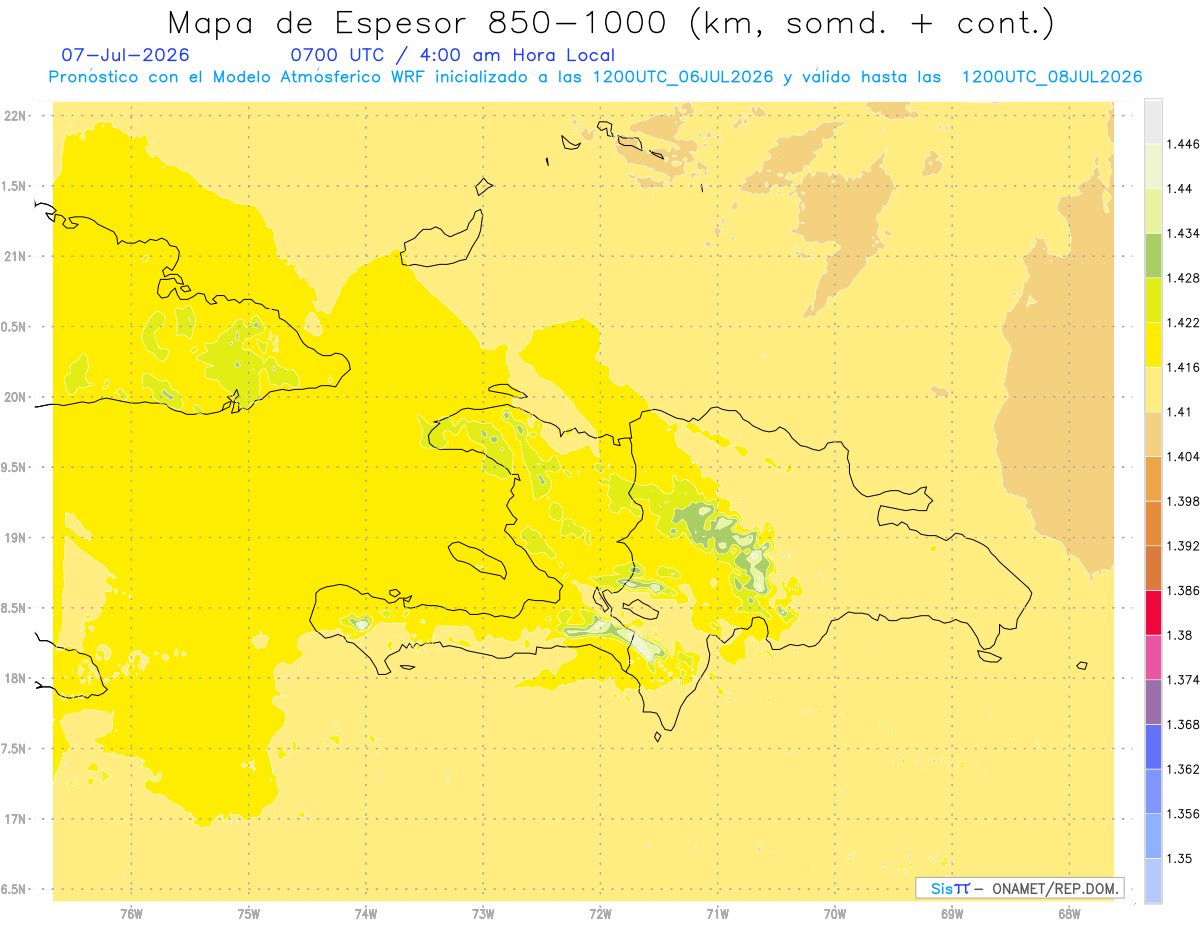
Task: Select the green 1.428–1.434 legend swatch
Action: pyautogui.click(x=1153, y=255)
